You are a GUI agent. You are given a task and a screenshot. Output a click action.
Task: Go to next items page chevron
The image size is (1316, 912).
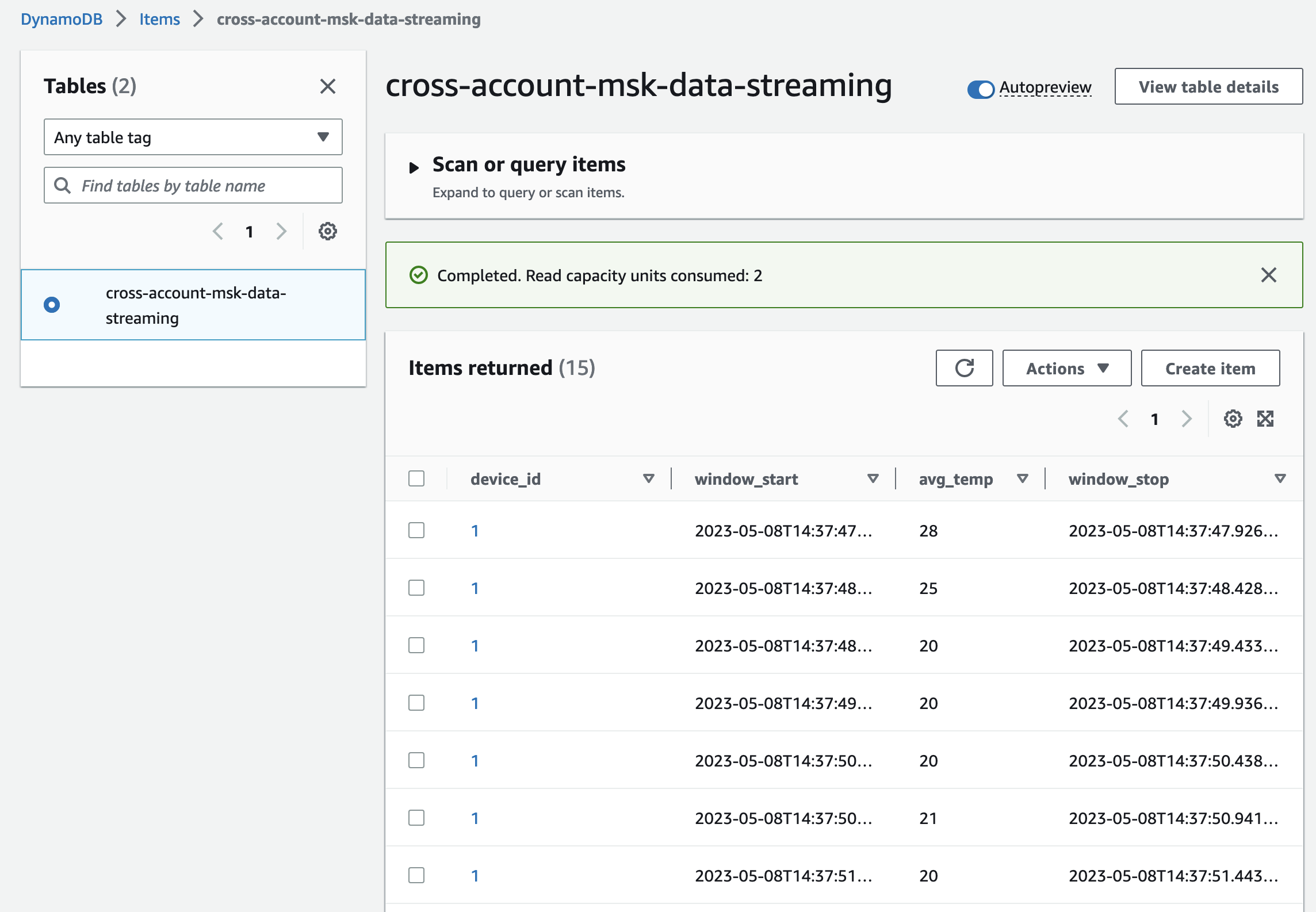pyautogui.click(x=1185, y=419)
